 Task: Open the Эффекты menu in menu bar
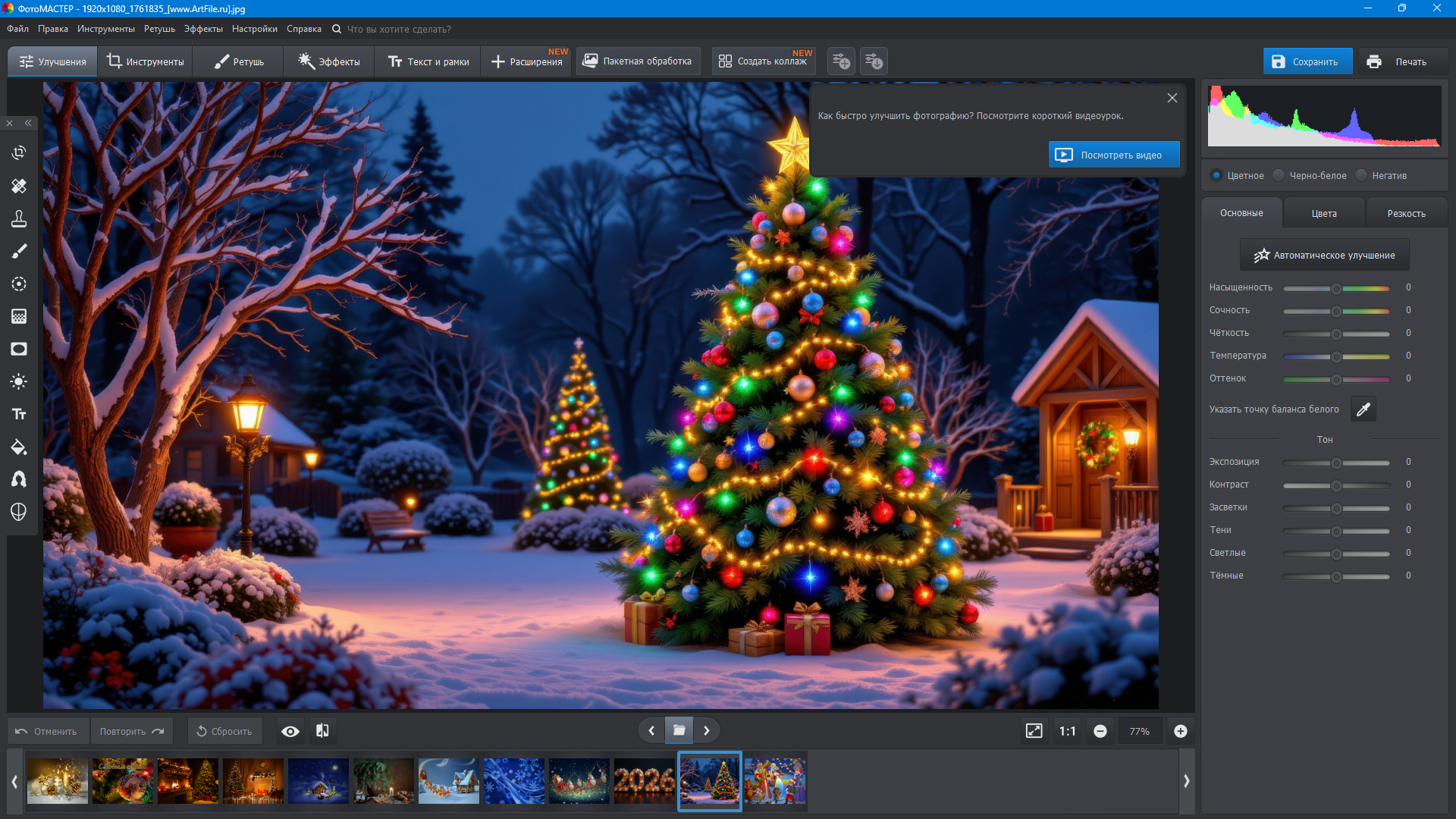coord(203,29)
